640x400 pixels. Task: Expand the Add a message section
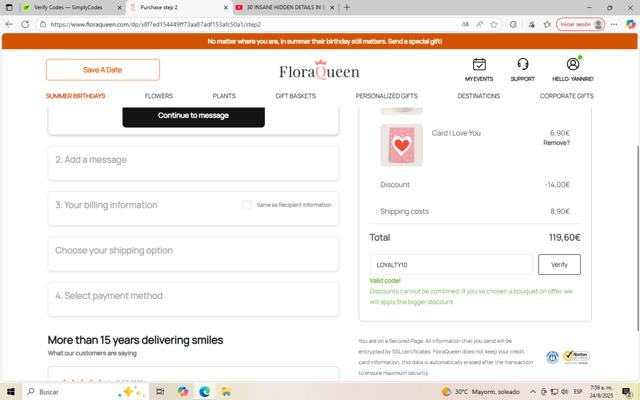pyautogui.click(x=193, y=163)
